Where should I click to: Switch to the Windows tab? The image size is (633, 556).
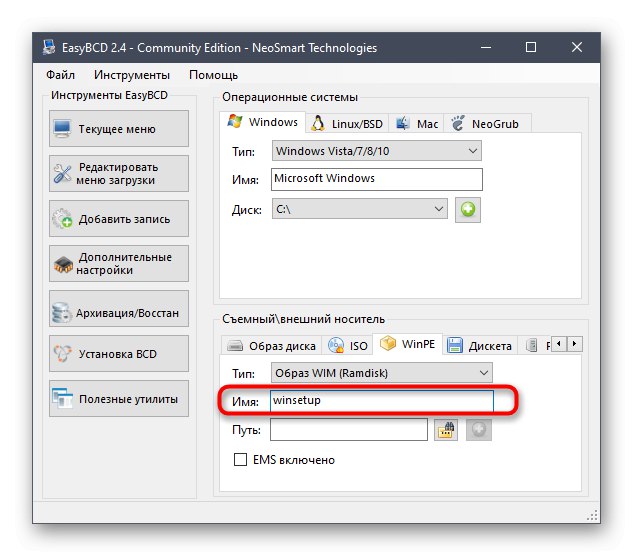263,122
